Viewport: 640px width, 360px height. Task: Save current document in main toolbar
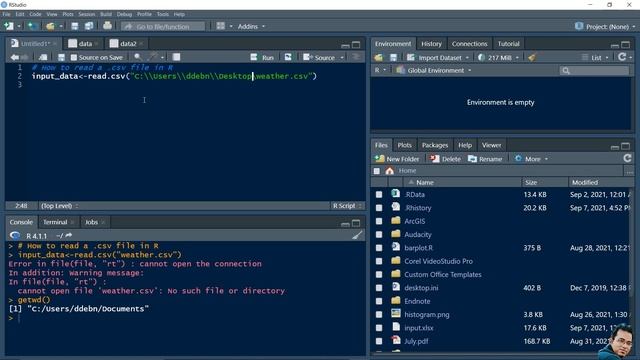coord(75,26)
